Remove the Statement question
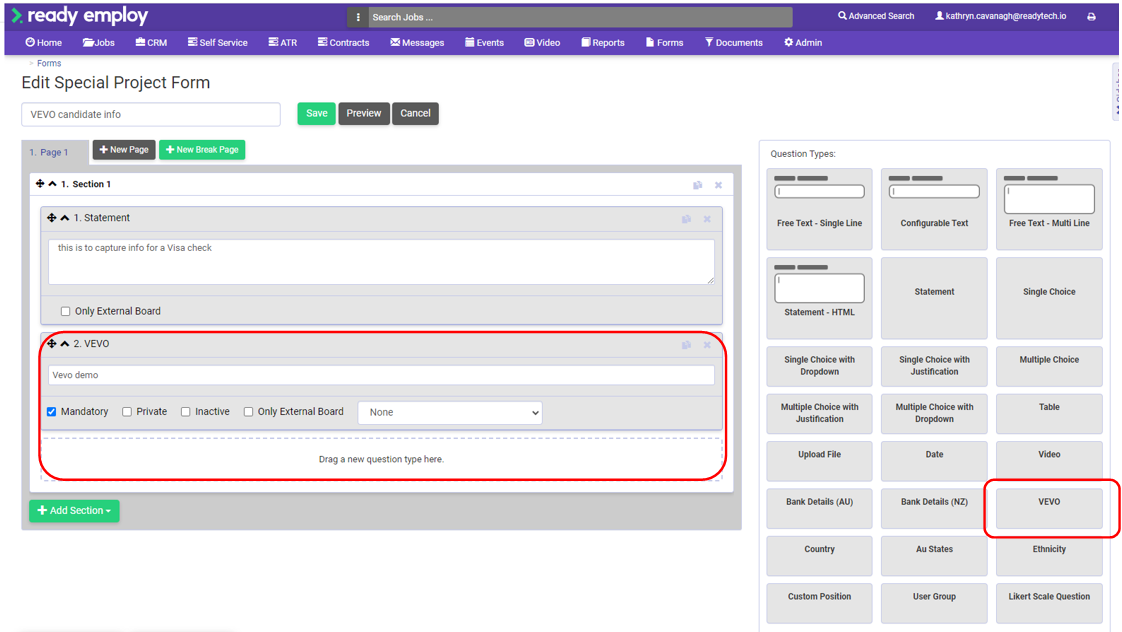The width and height of the screenshot is (1122, 632). click(x=707, y=219)
